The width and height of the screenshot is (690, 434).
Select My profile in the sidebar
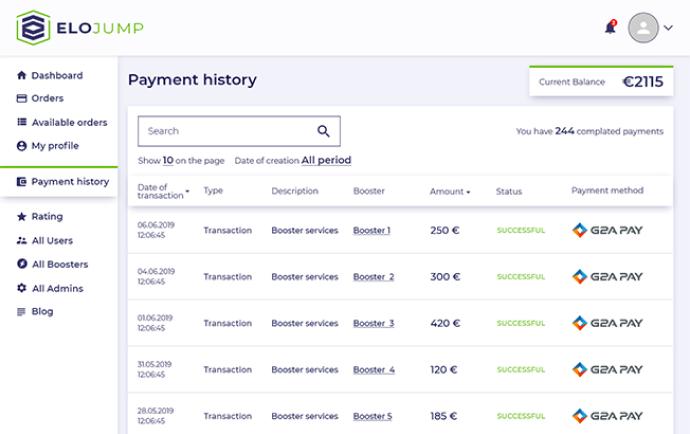point(54,146)
